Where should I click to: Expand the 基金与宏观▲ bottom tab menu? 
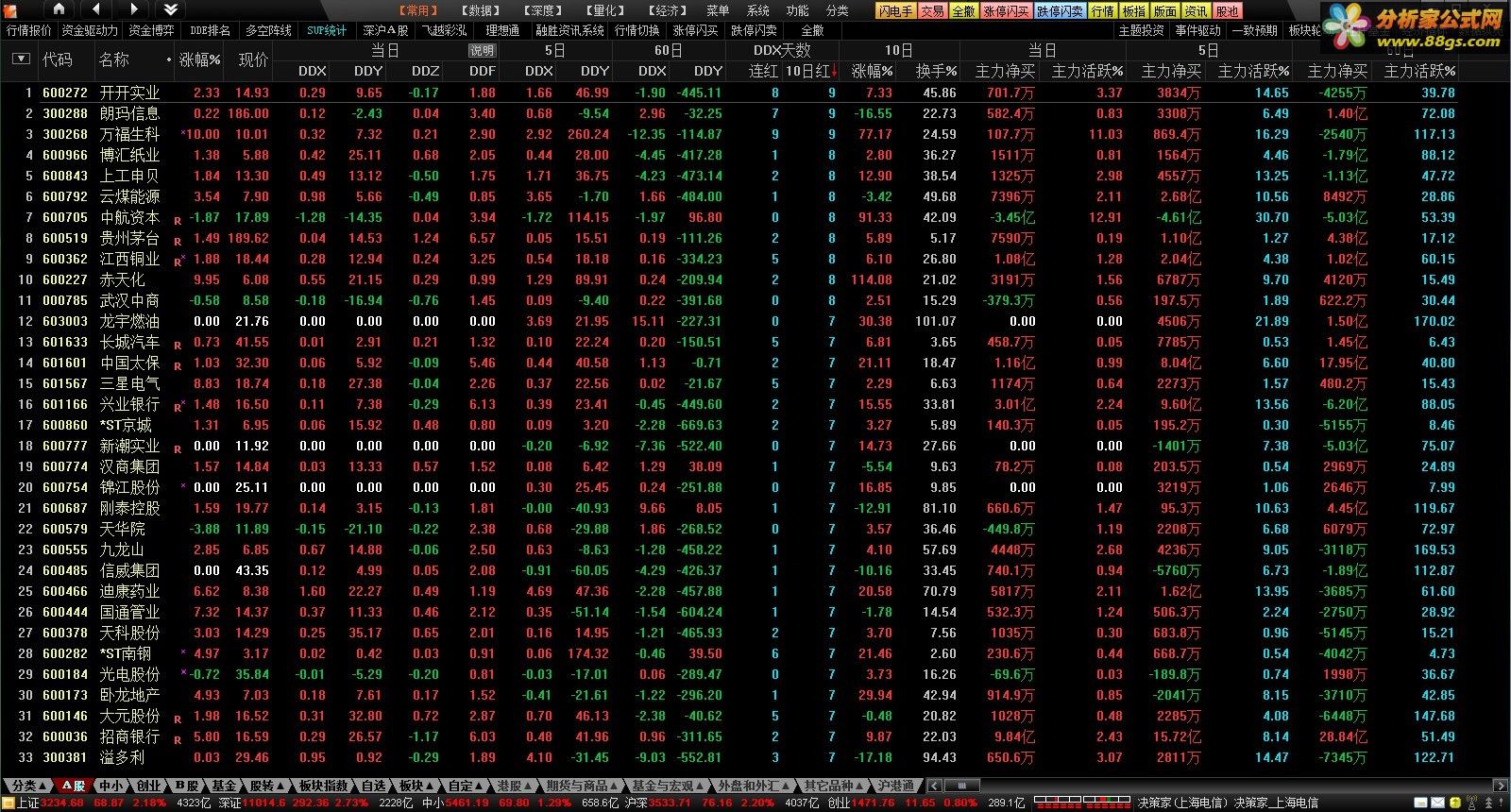669,786
